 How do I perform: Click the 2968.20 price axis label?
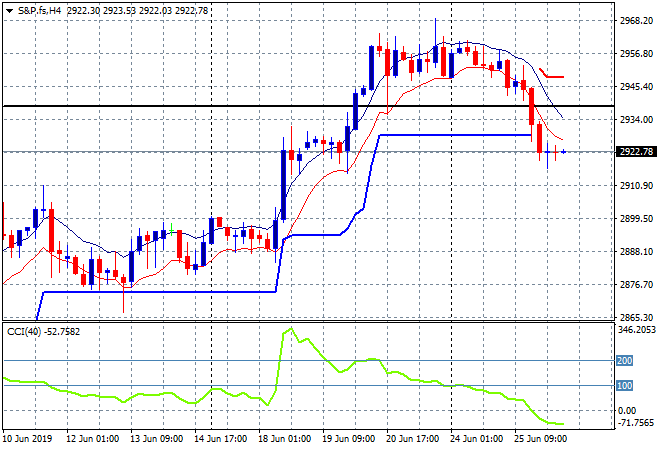[636, 21]
